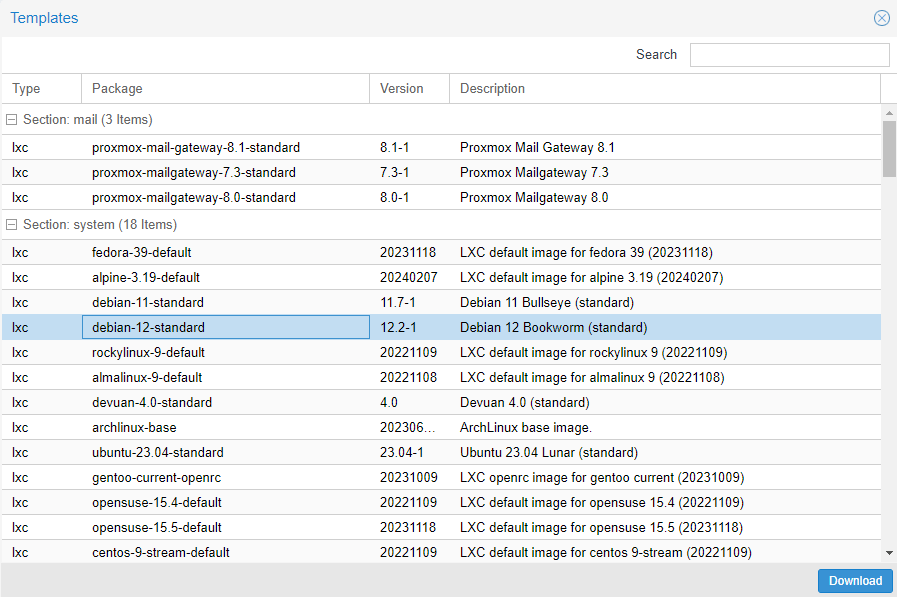Select the rockylinux-9-default template
The height and width of the screenshot is (597, 897).
click(148, 353)
